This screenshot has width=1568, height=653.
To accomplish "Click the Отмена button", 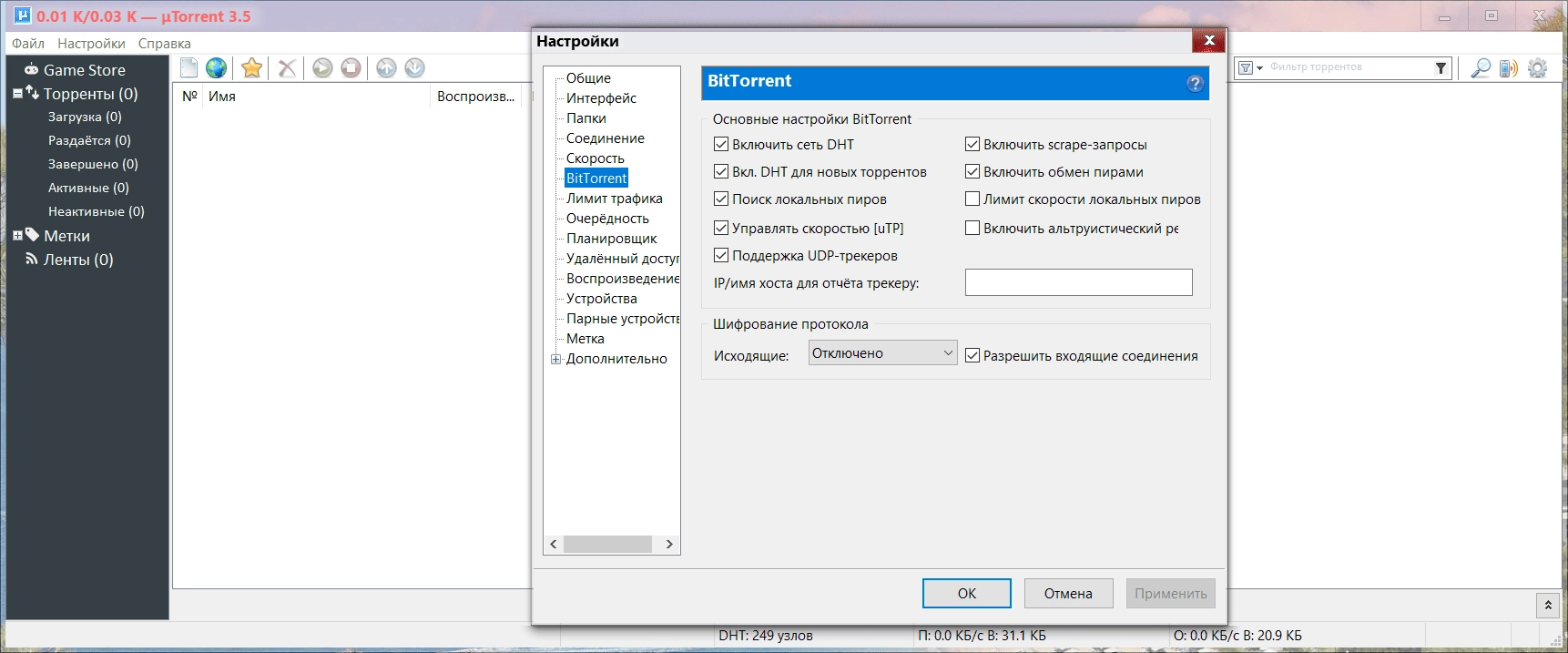I will [x=1068, y=593].
